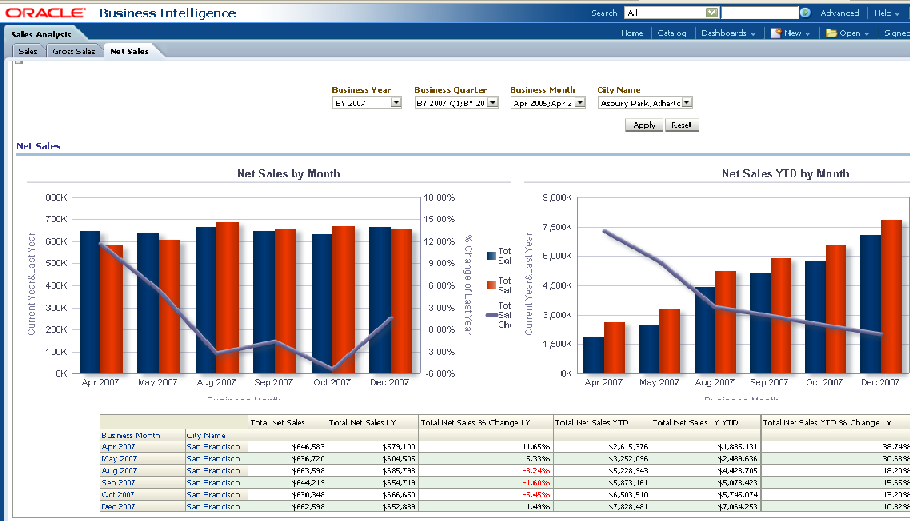Click the Reset button
The height and width of the screenshot is (521, 910).
pos(681,125)
